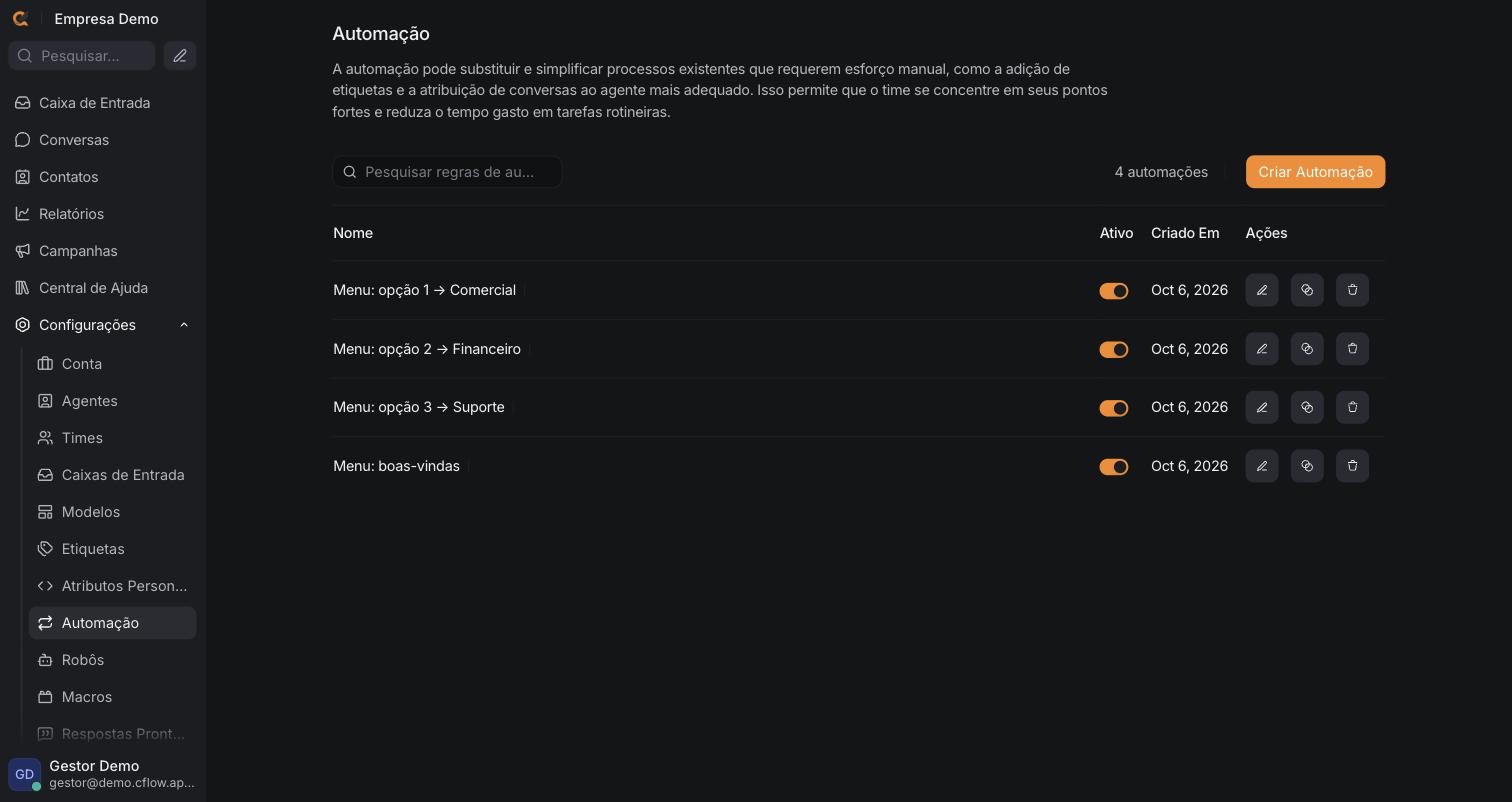Viewport: 1512px width, 802px height.
Task: Focus the "Pesquisar regras de au..." search field
Action: pos(447,172)
